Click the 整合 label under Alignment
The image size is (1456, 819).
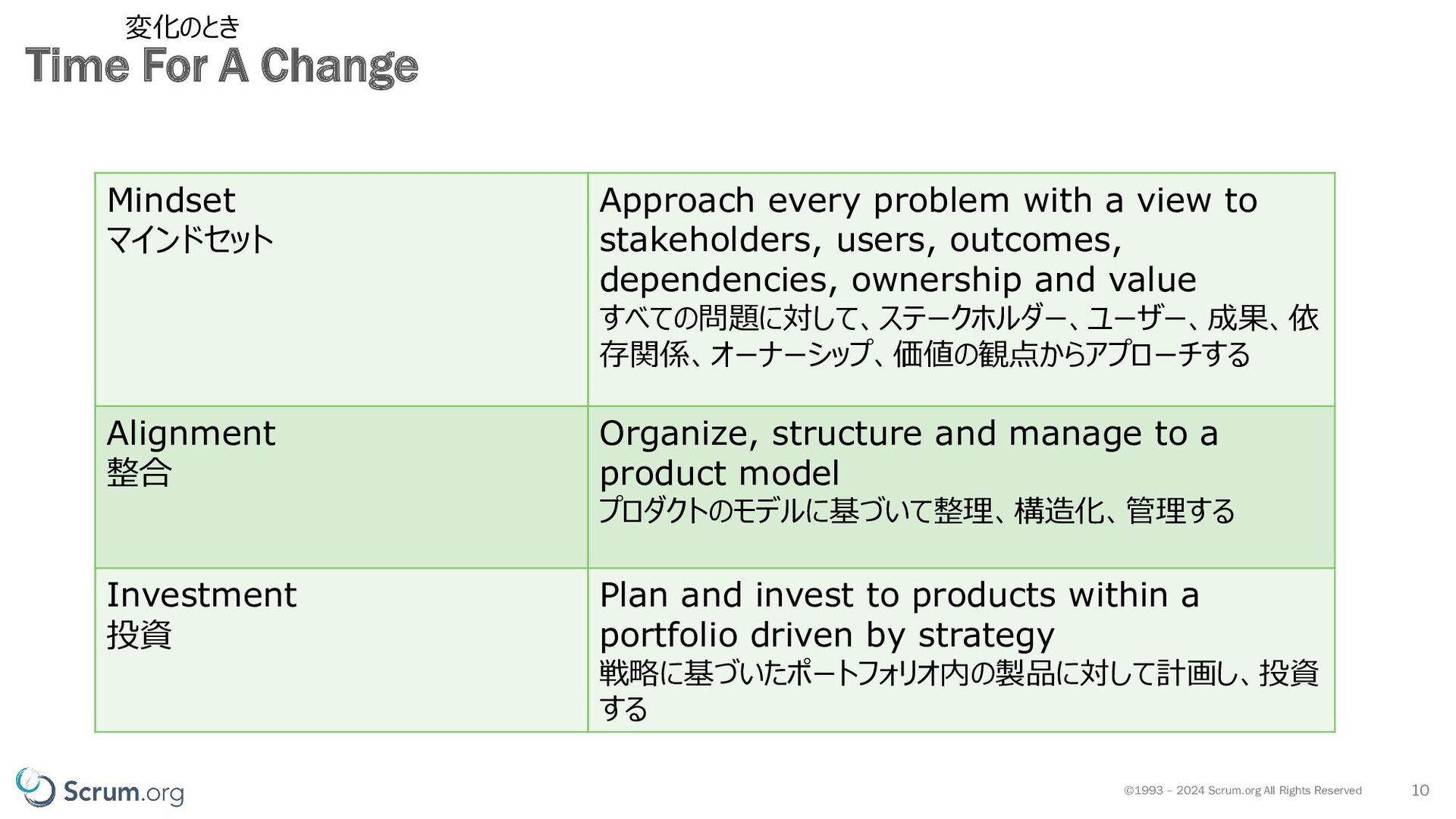140,472
